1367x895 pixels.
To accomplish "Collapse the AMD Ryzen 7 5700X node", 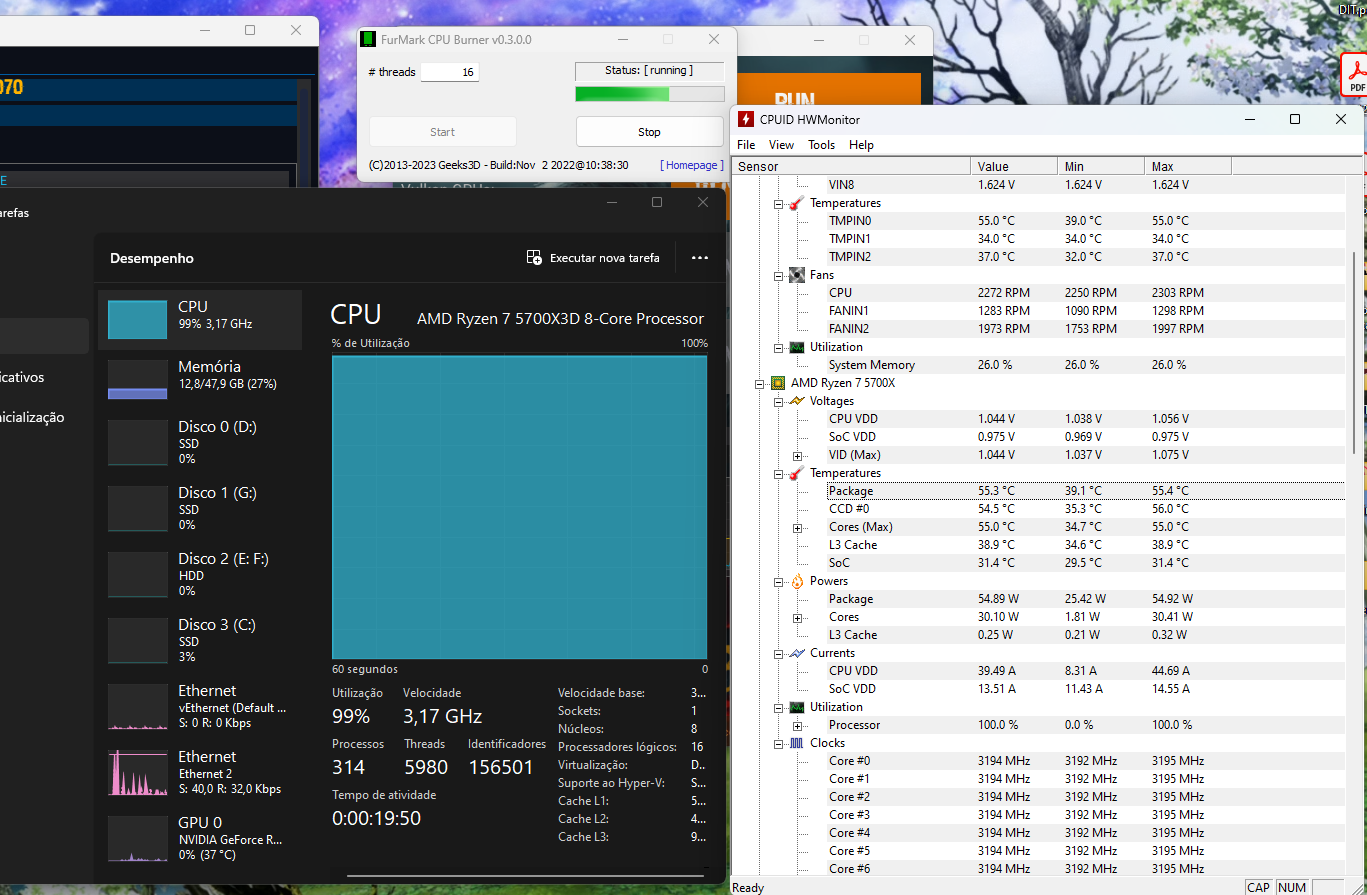I will click(760, 383).
